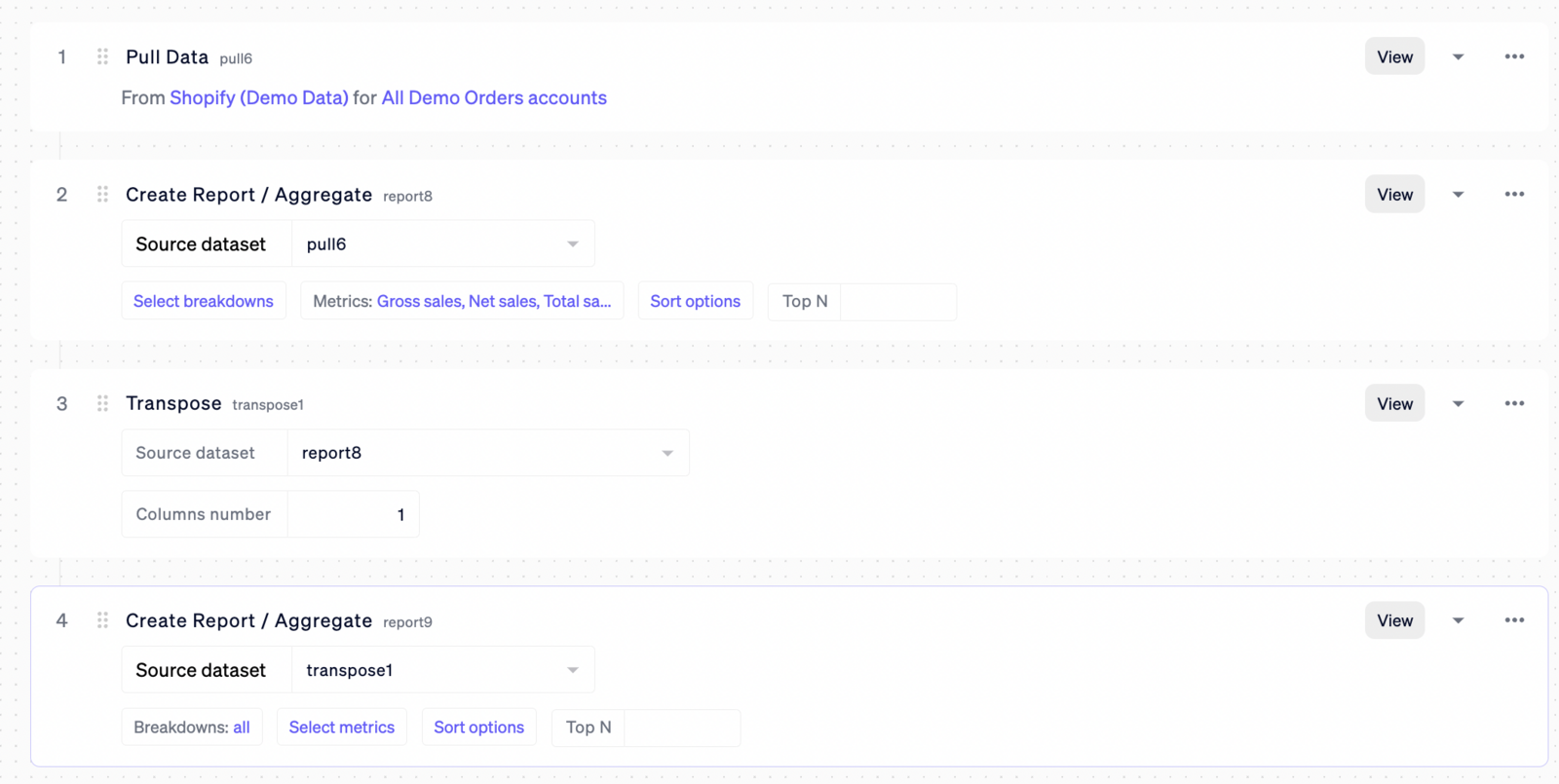Open the Shopify (Demo Data) link
The image size is (1559, 784).
coord(258,97)
